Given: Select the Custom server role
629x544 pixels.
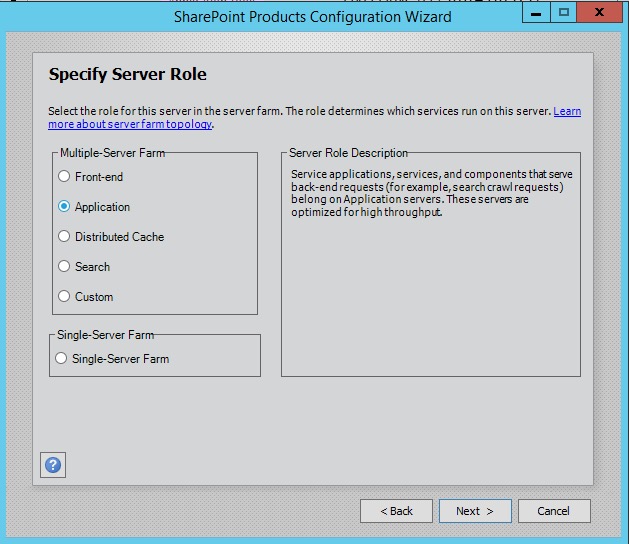Looking at the screenshot, I should [86, 297].
